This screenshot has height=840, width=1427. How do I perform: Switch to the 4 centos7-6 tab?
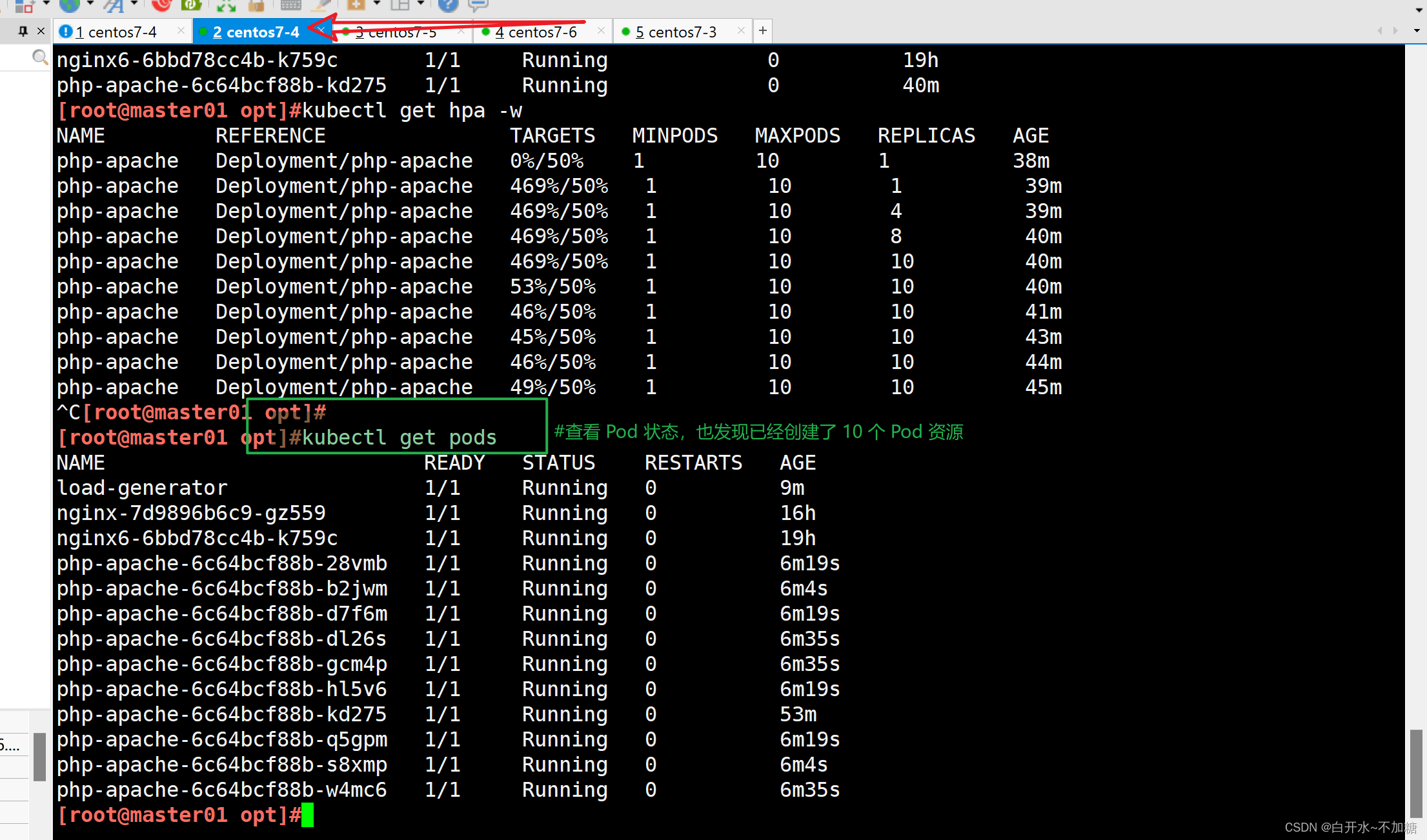tap(536, 32)
